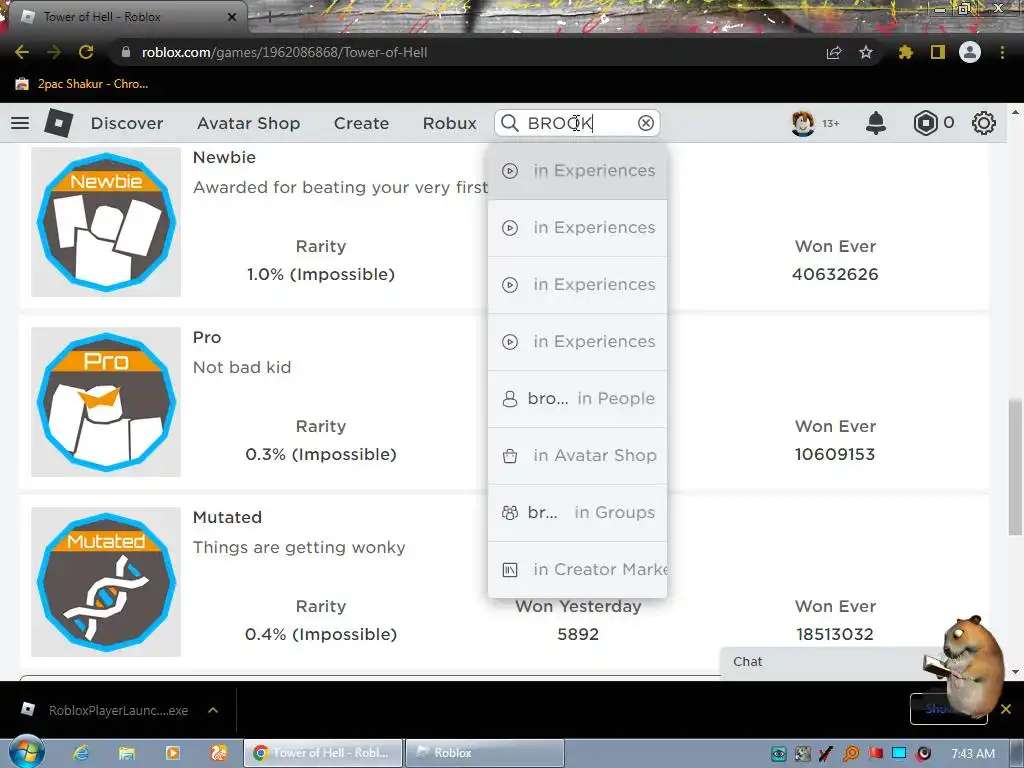
Task: Click the 0.3% (Impossible) rarity value
Action: pos(321,455)
